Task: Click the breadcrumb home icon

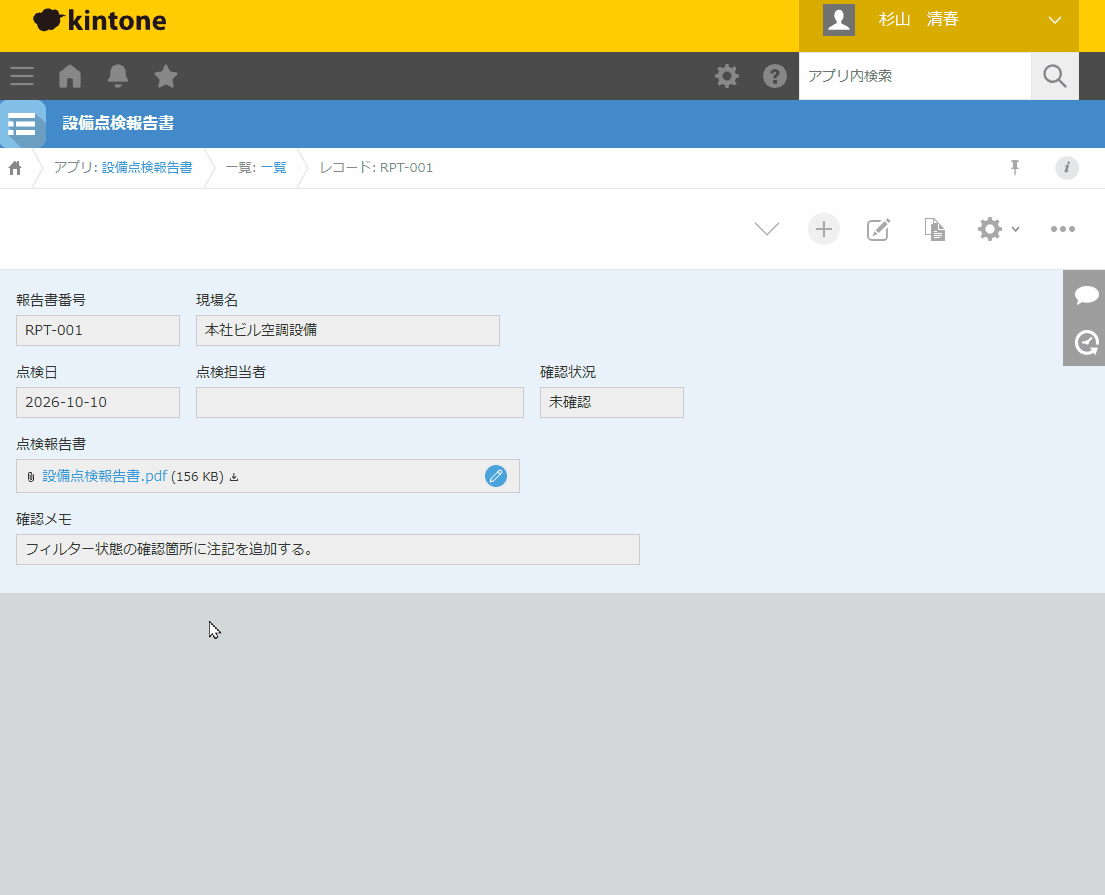Action: [15, 168]
